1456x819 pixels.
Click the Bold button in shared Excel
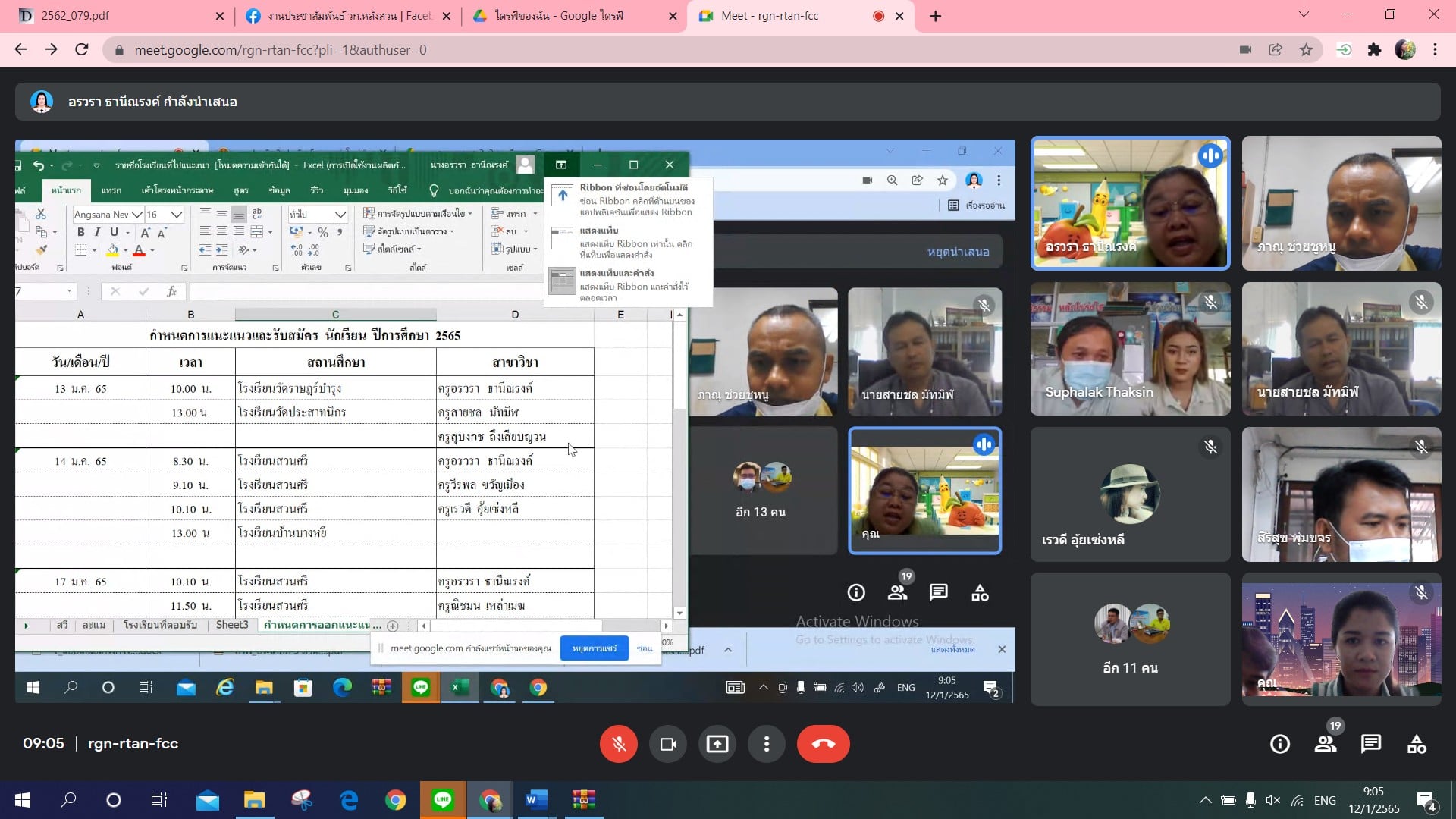(x=81, y=232)
